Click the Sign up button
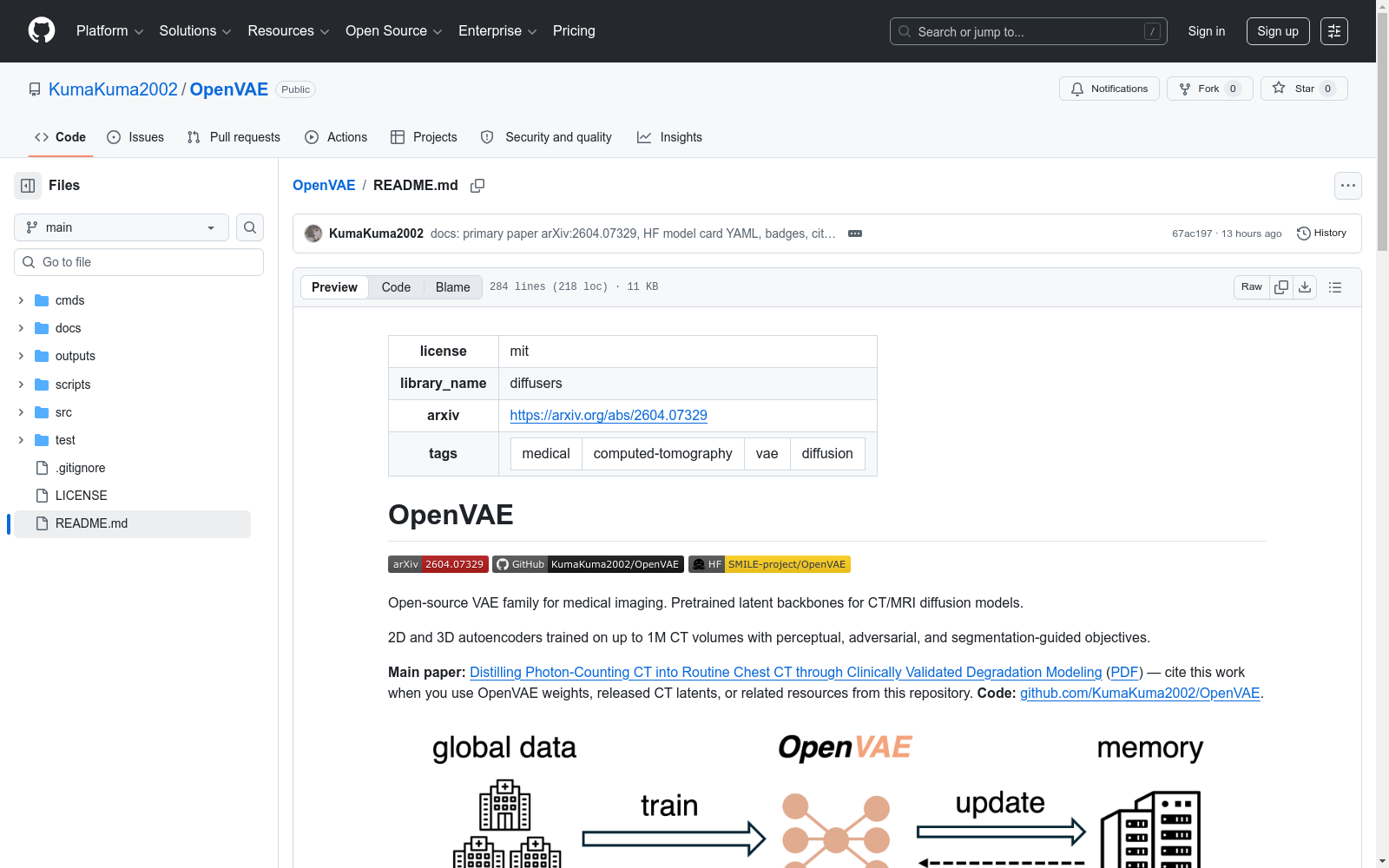 point(1277,31)
